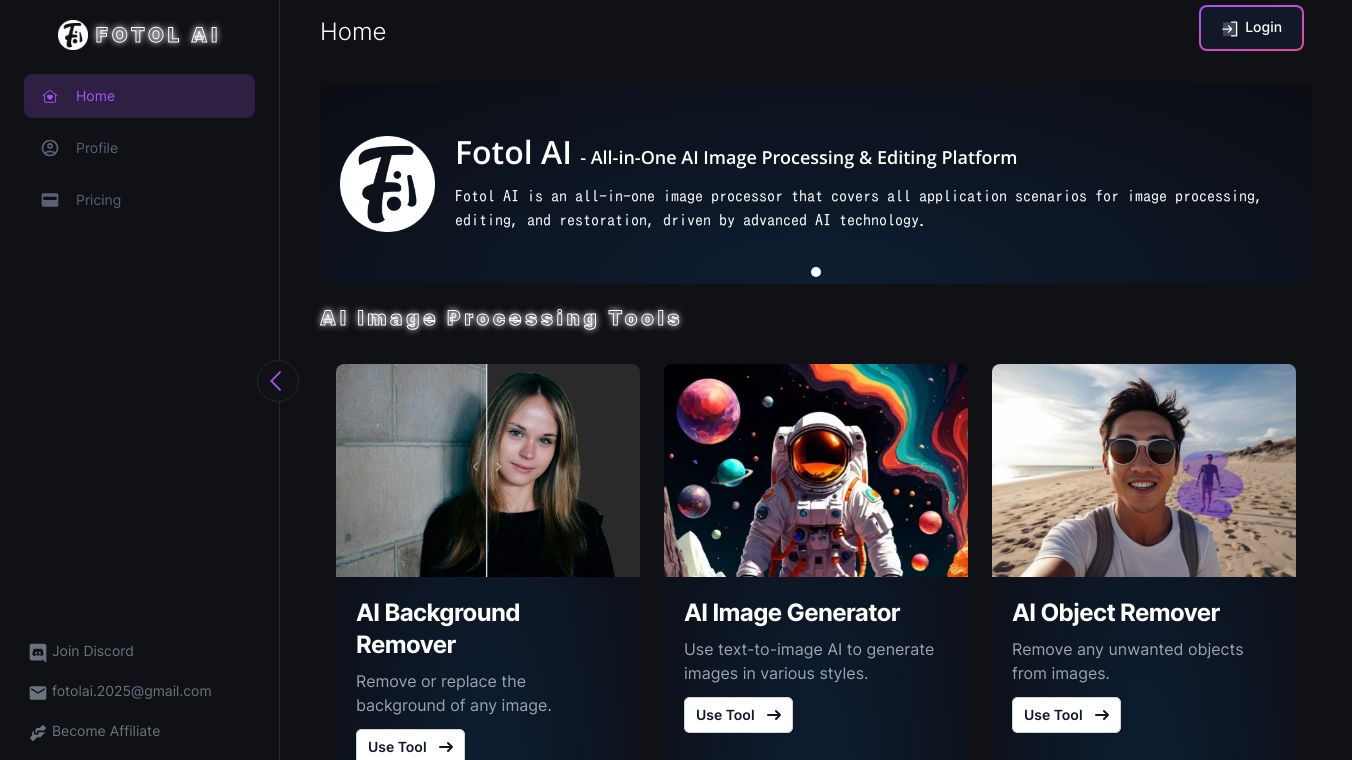Click the before/after slider handle on portrait

[487, 467]
